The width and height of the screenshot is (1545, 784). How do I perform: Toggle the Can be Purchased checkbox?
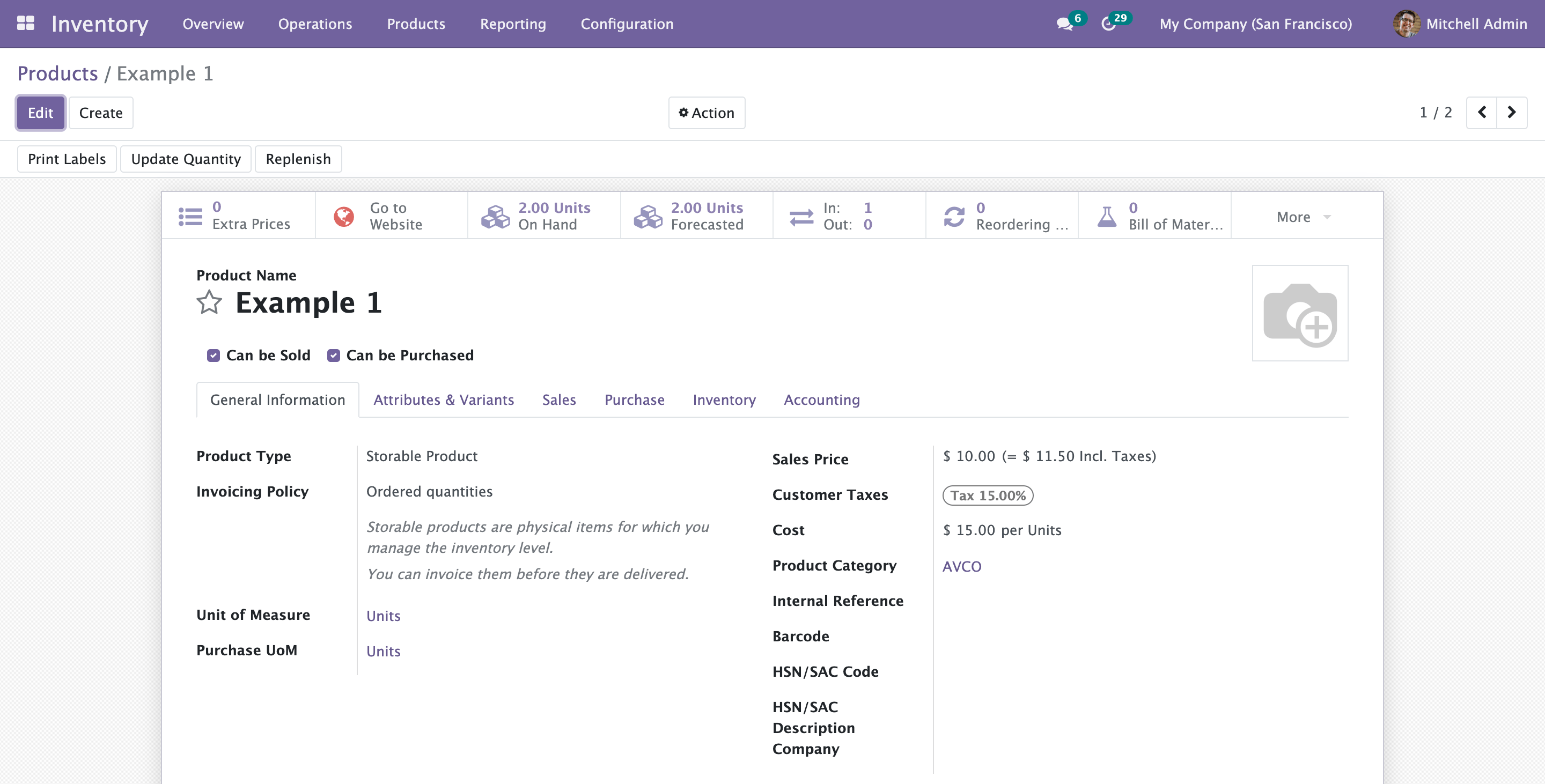click(x=334, y=356)
